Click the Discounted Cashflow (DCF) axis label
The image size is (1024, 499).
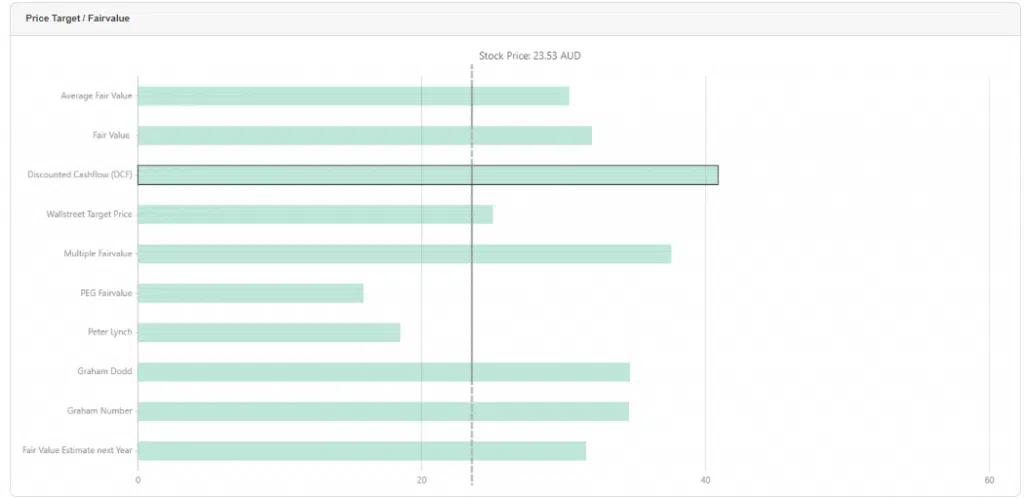point(80,175)
